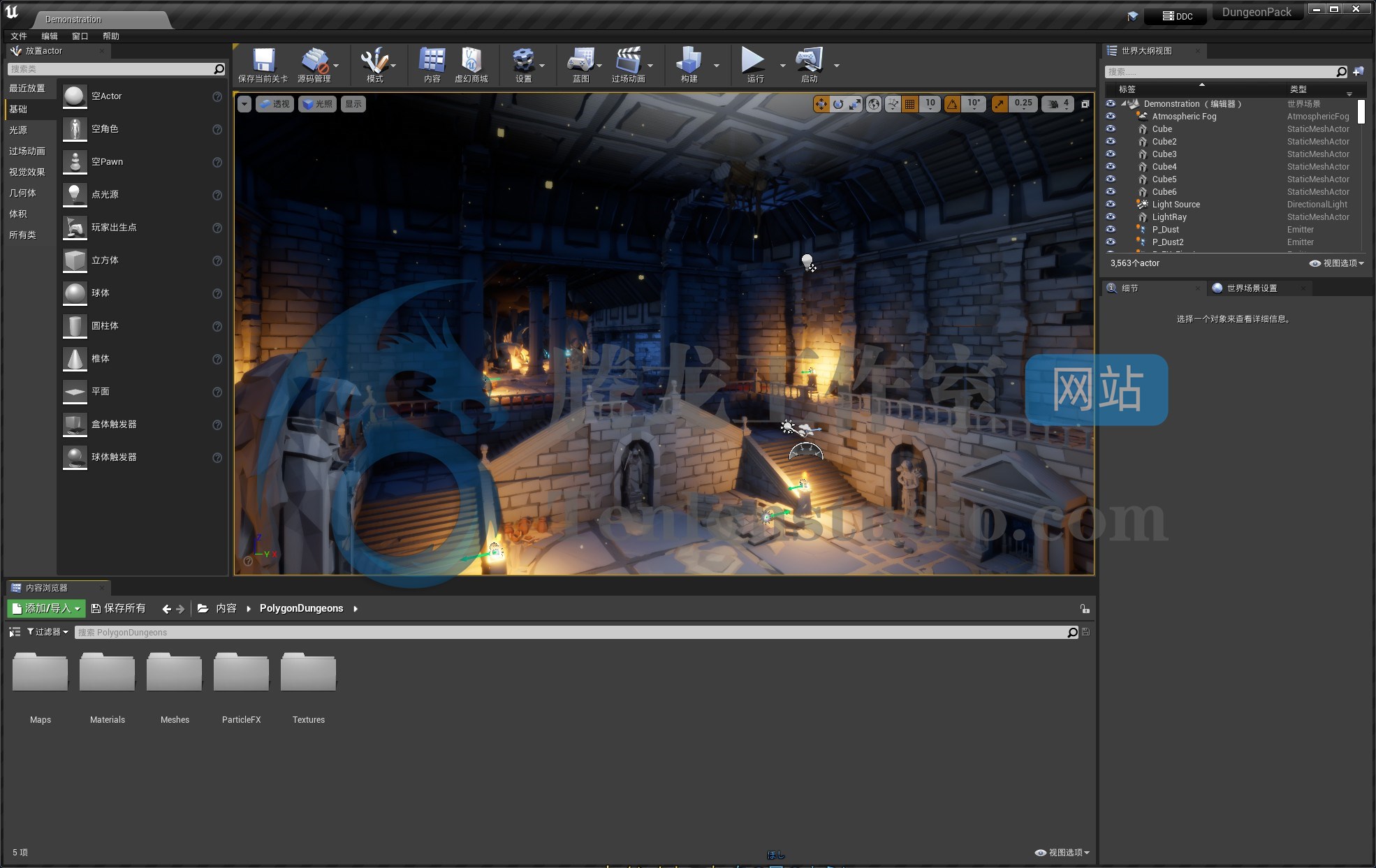The image size is (1376, 868).
Task: Toggle visibility of Light Source actor
Action: (1111, 204)
